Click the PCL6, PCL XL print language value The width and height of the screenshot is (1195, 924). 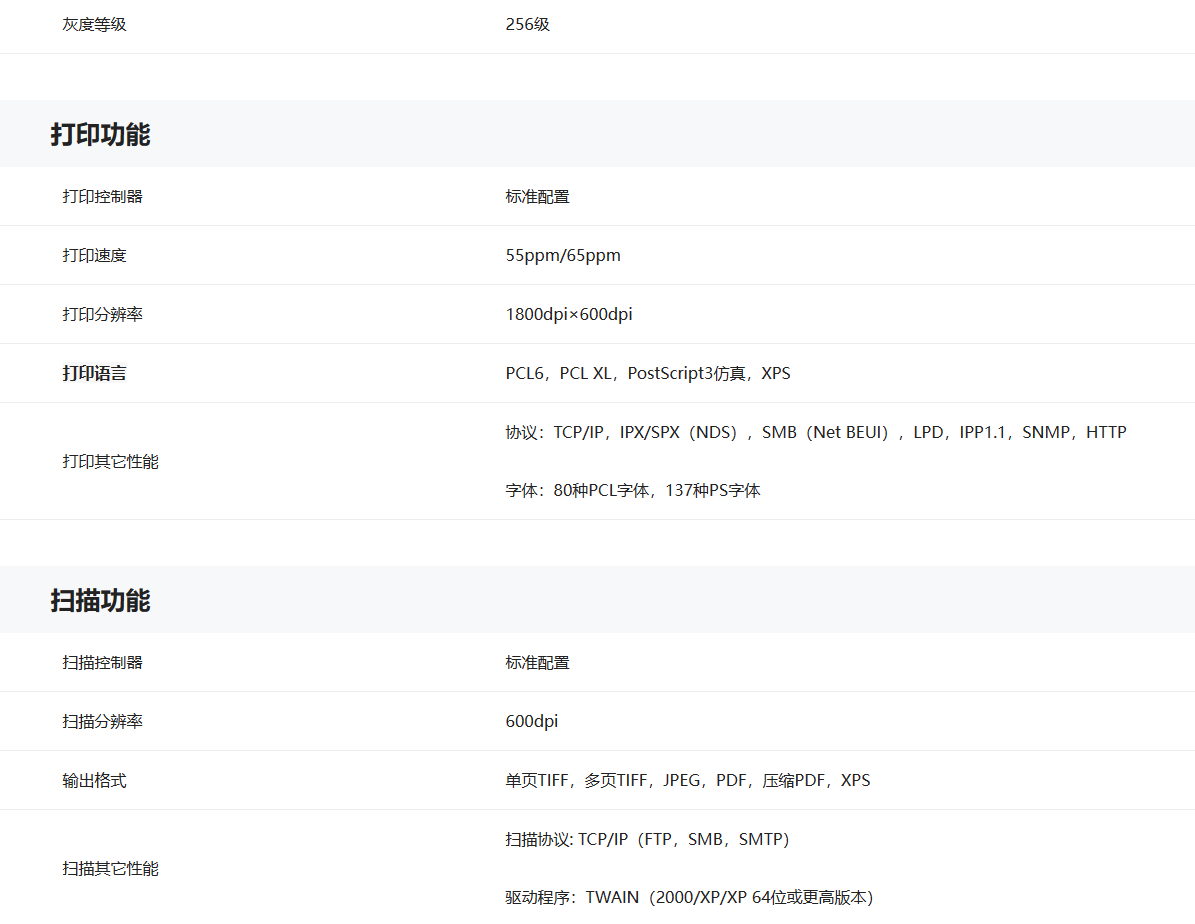pos(647,374)
